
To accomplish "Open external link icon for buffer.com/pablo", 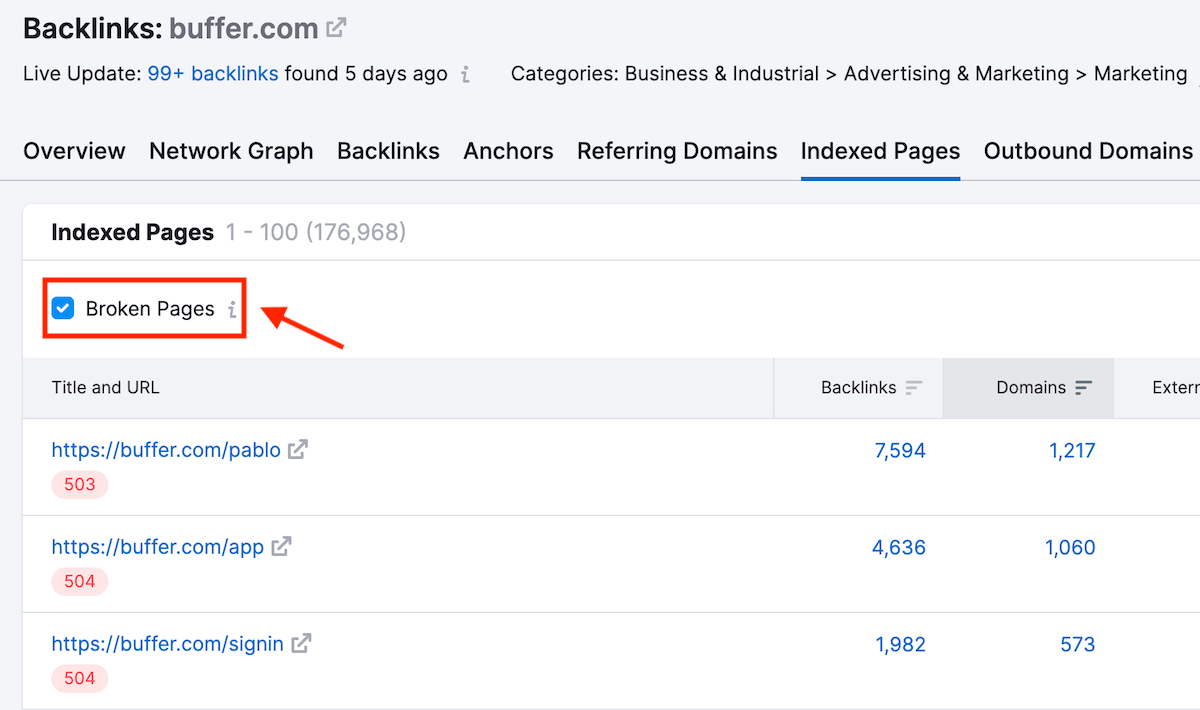I will pos(298,450).
